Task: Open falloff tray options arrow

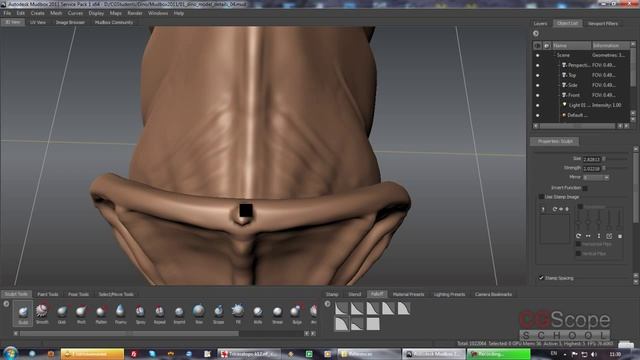Action: click(327, 304)
